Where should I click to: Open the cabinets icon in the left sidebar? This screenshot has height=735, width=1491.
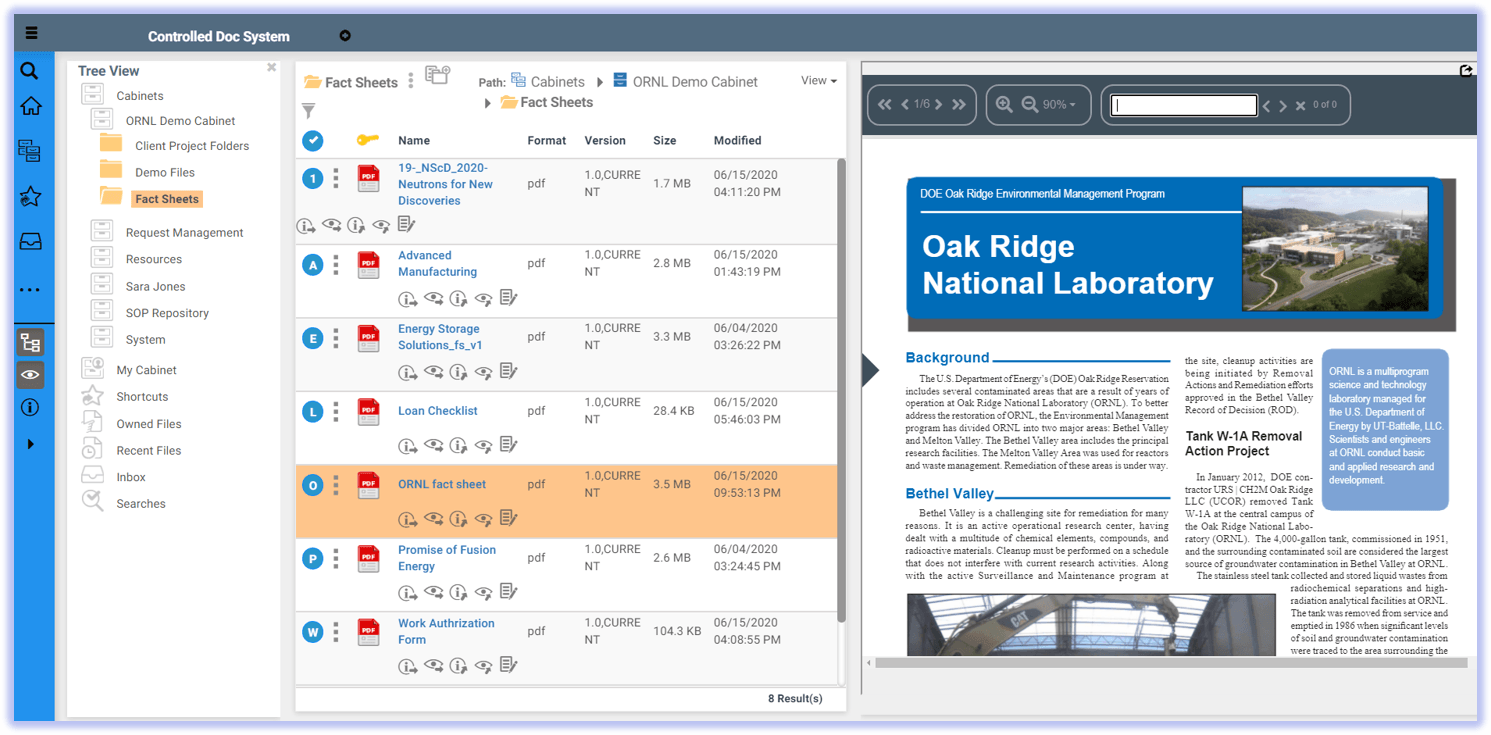click(x=30, y=151)
